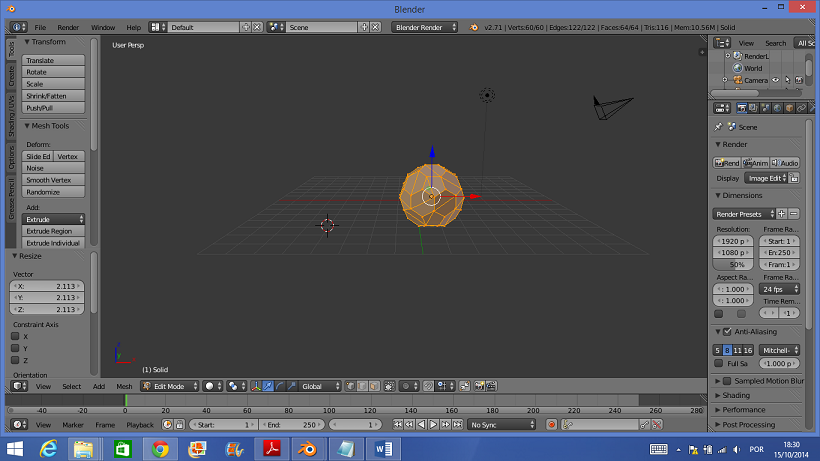Open the Render Layers properties tab icon
The height and width of the screenshot is (461, 820).
(x=753, y=108)
